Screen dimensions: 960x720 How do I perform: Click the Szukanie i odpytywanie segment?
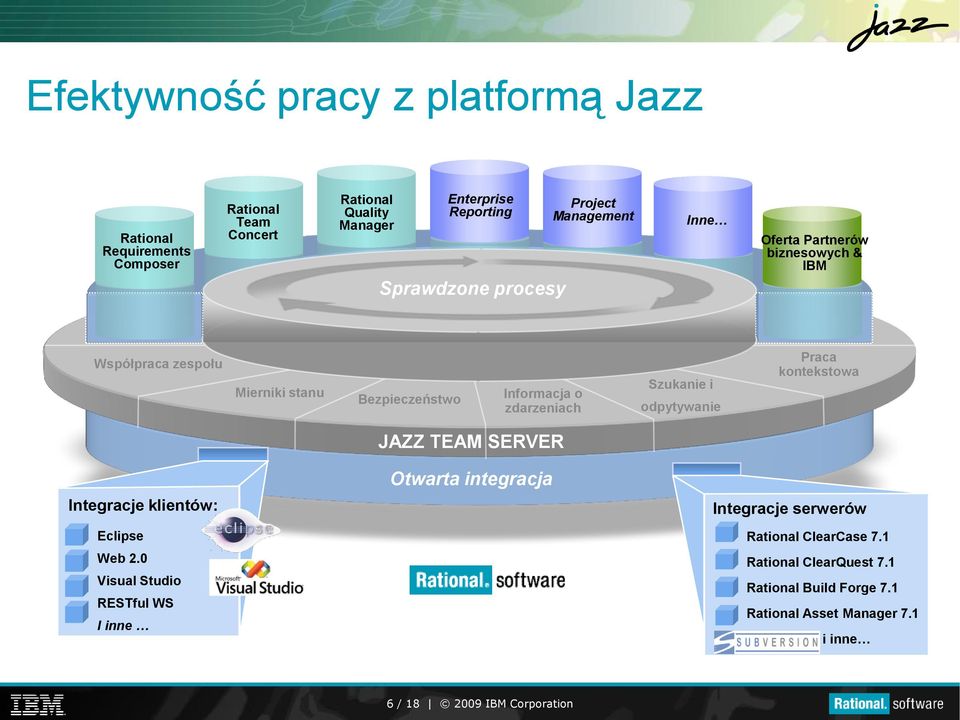(x=680, y=396)
